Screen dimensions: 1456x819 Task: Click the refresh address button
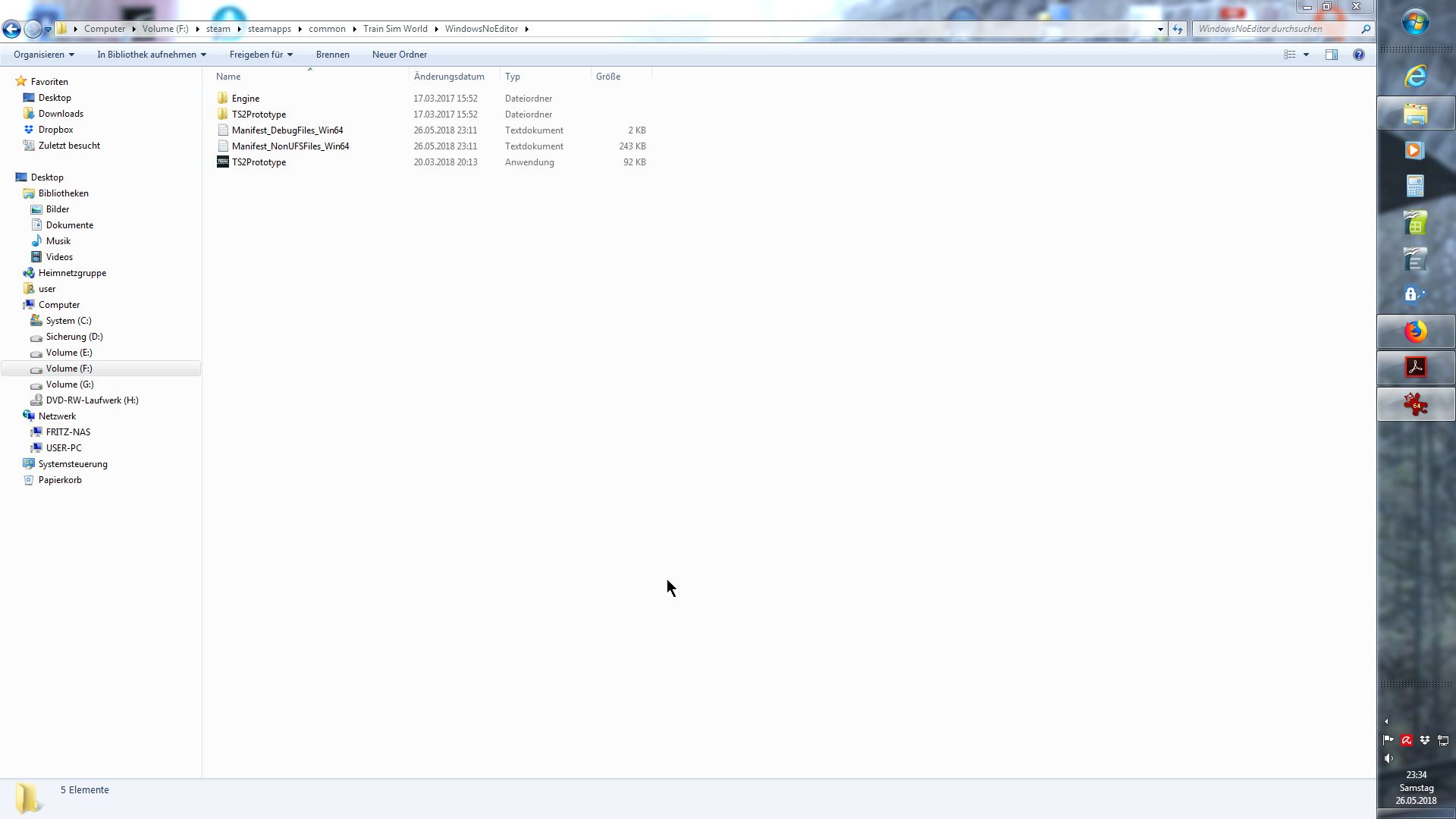pos(1177,29)
